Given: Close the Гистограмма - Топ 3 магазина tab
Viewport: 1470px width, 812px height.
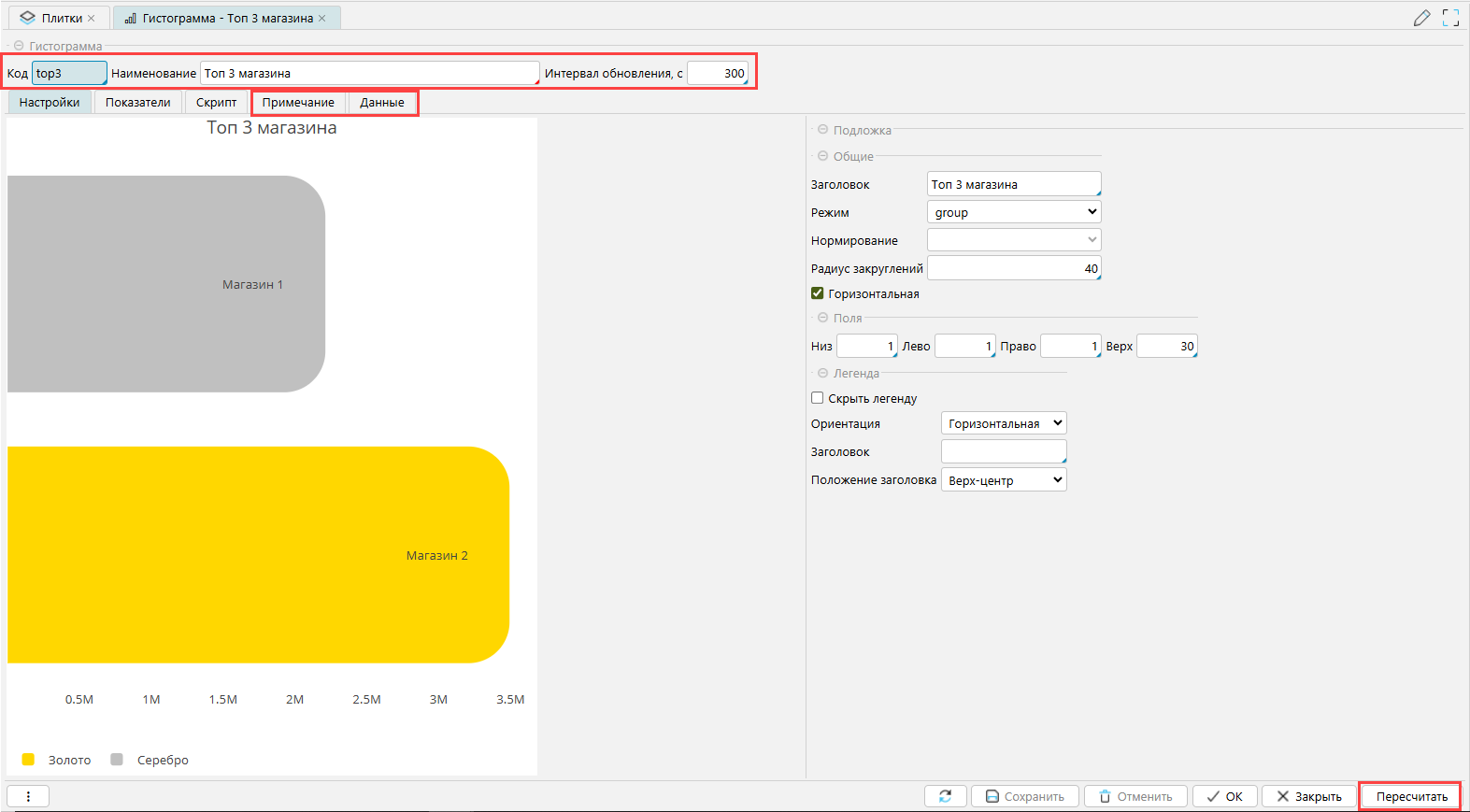Looking at the screenshot, I should [x=322, y=19].
